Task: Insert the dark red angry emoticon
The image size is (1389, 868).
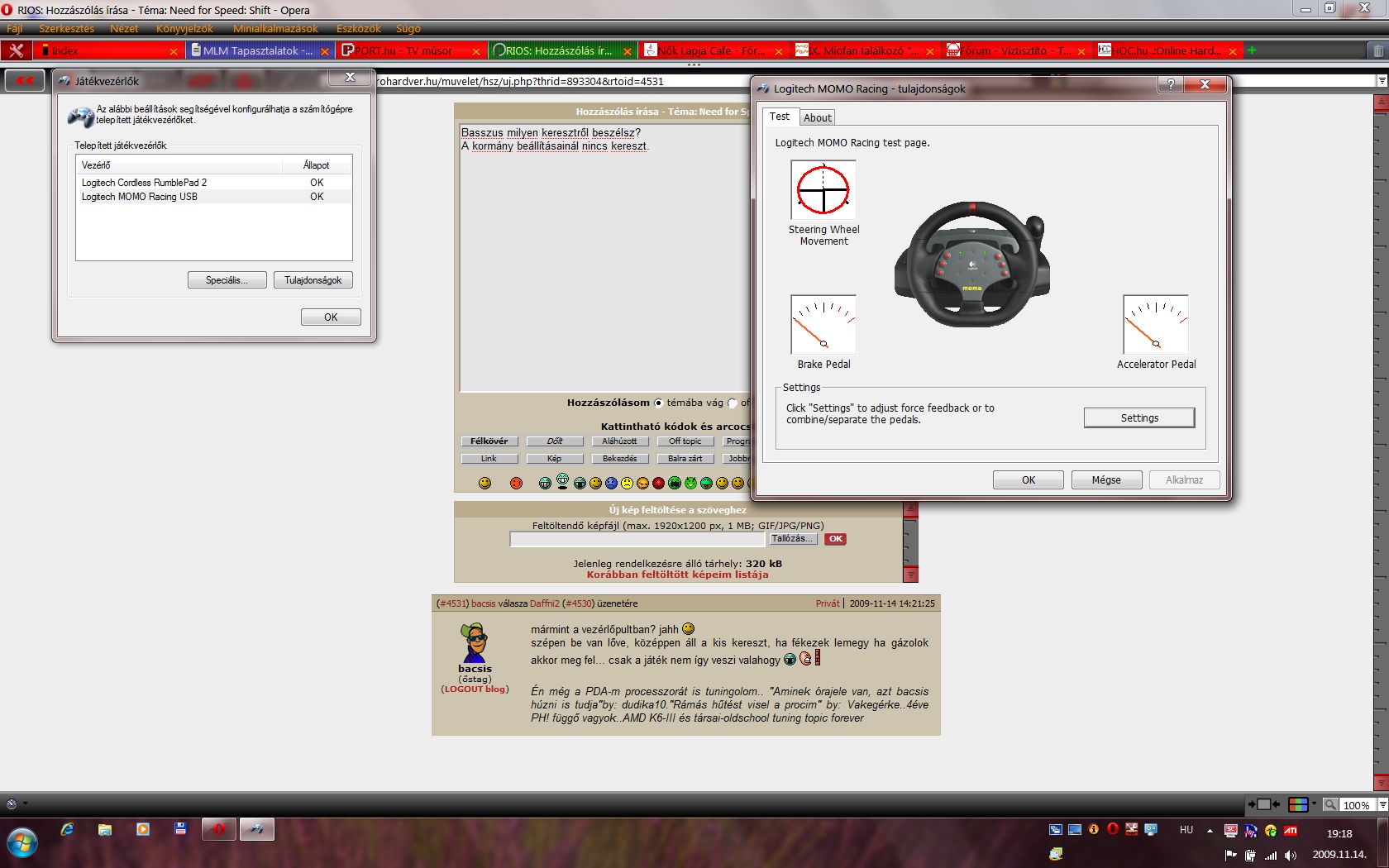Action: (x=659, y=483)
